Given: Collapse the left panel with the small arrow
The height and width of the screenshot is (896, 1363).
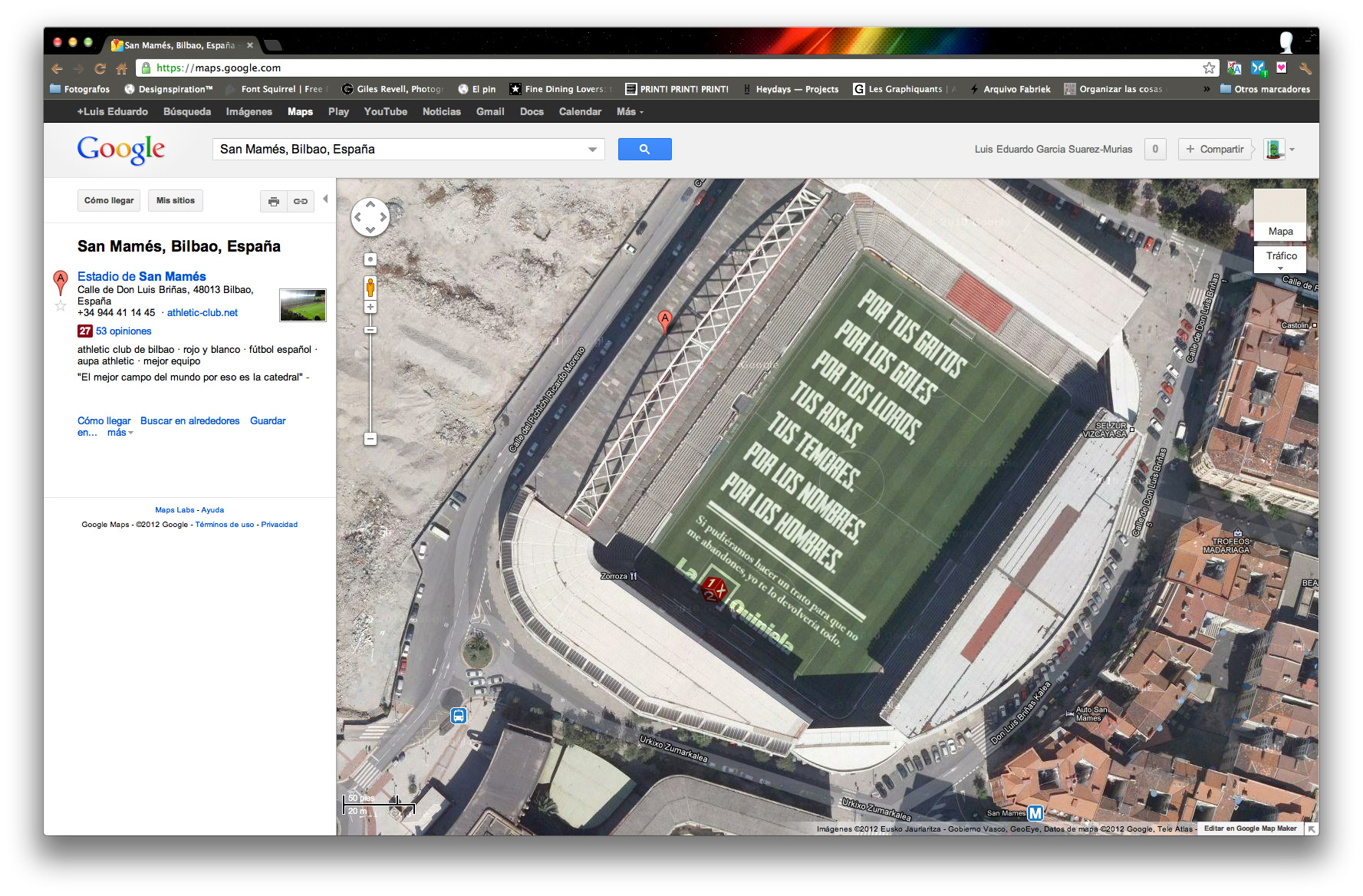Looking at the screenshot, I should coord(325,199).
